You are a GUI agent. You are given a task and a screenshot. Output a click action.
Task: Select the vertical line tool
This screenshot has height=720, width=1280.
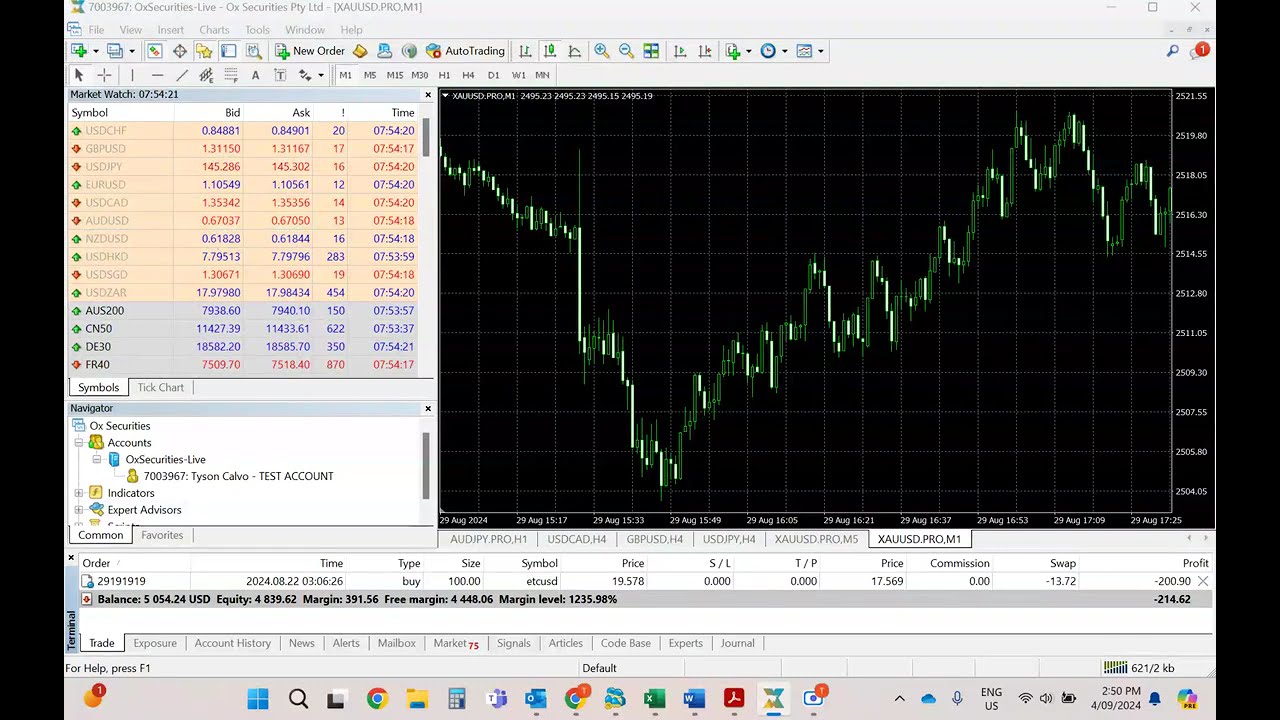(132, 75)
